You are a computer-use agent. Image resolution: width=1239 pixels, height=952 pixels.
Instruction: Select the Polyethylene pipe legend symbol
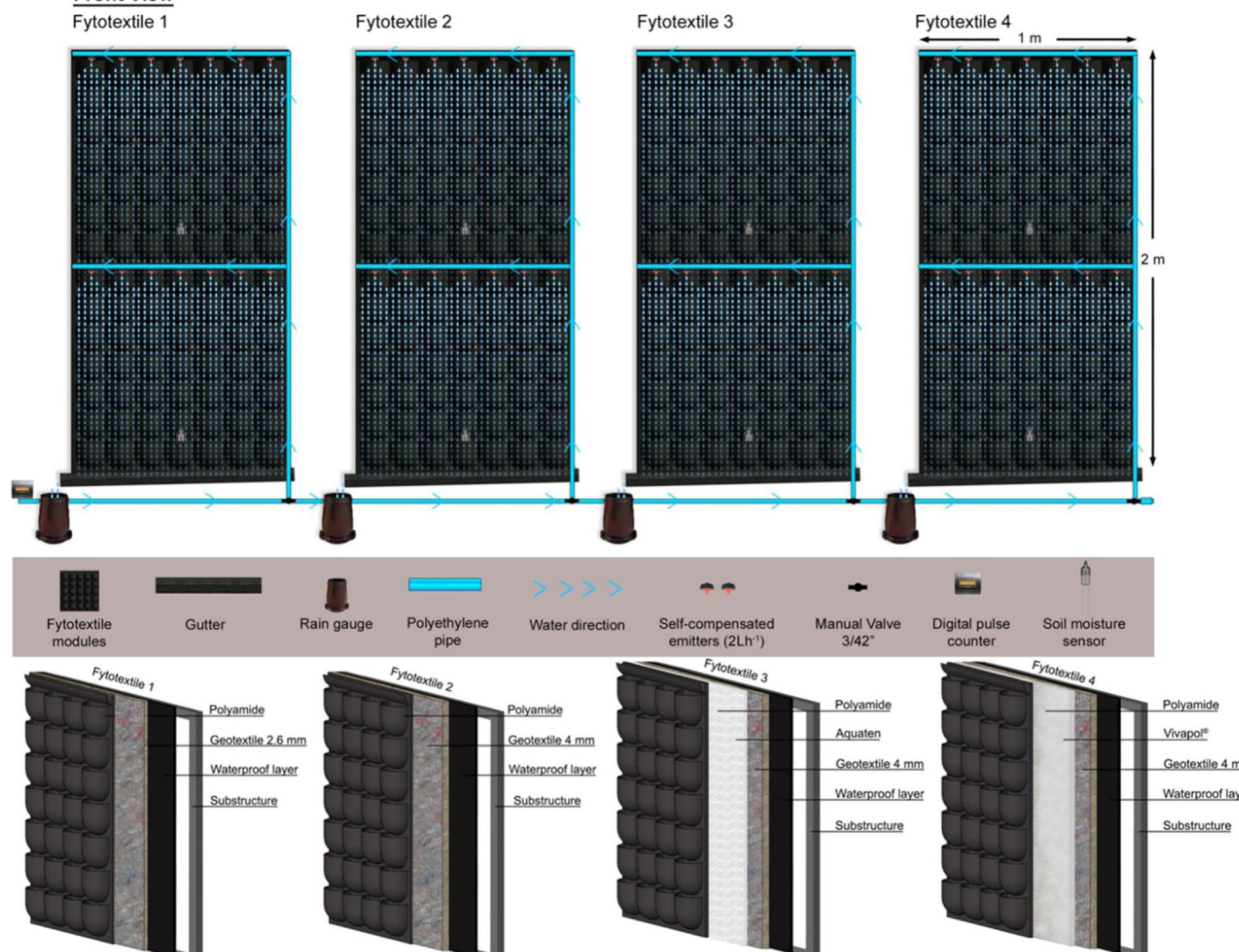tap(445, 584)
